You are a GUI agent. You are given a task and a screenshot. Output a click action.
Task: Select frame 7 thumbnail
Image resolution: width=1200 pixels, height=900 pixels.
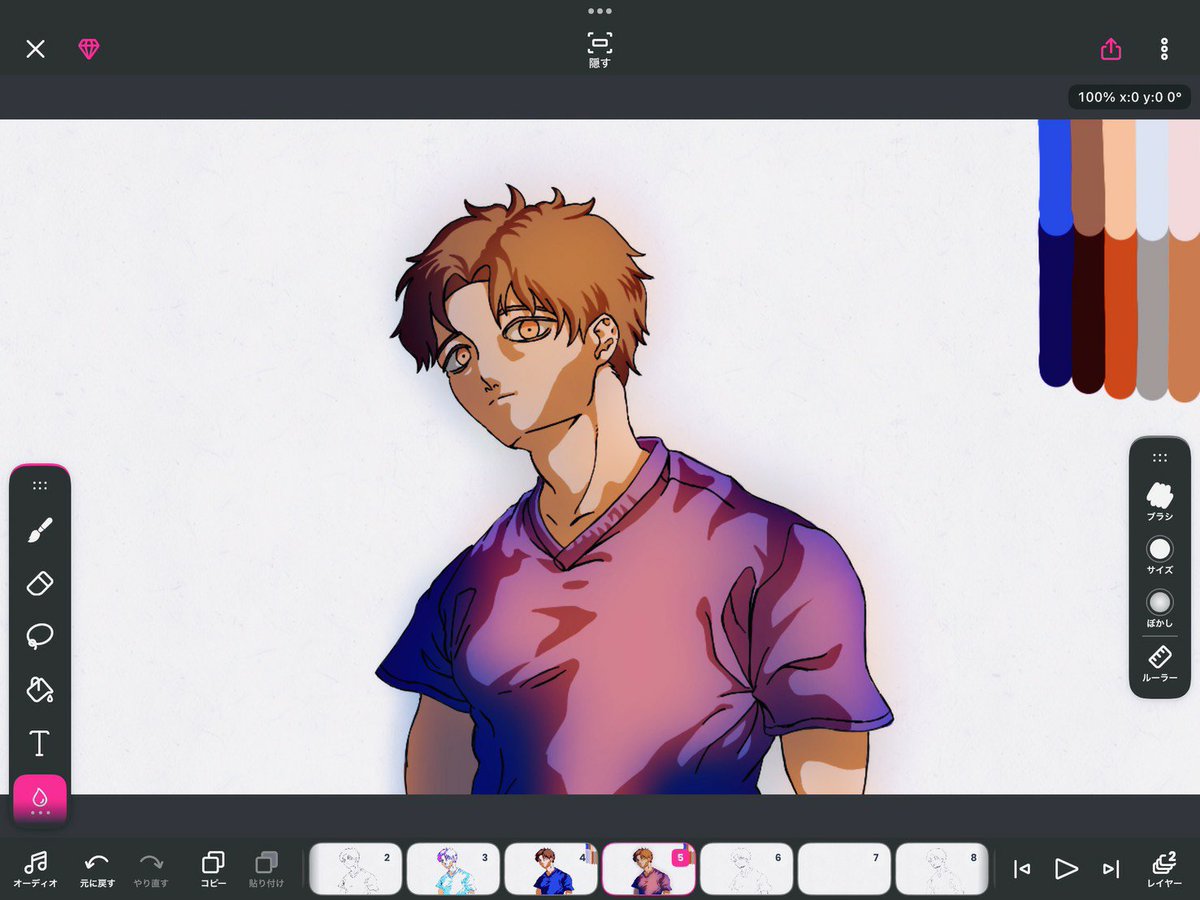tap(844, 869)
